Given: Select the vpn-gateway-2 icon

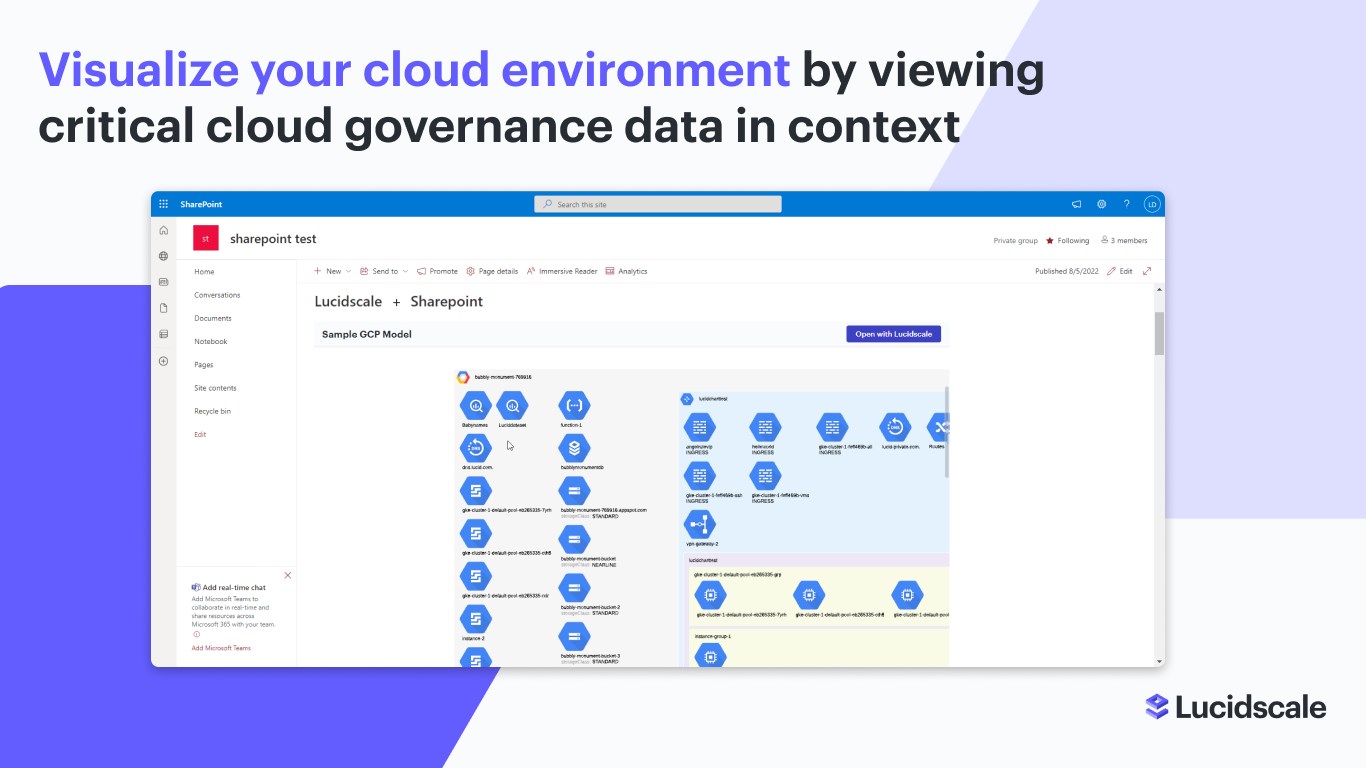Looking at the screenshot, I should 700,524.
